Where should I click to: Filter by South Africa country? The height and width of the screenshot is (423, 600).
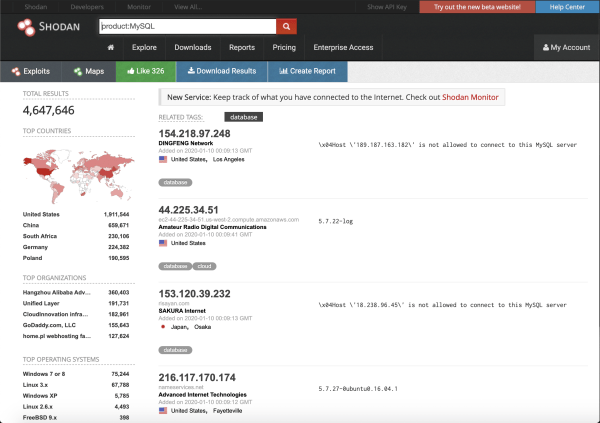[x=40, y=236]
